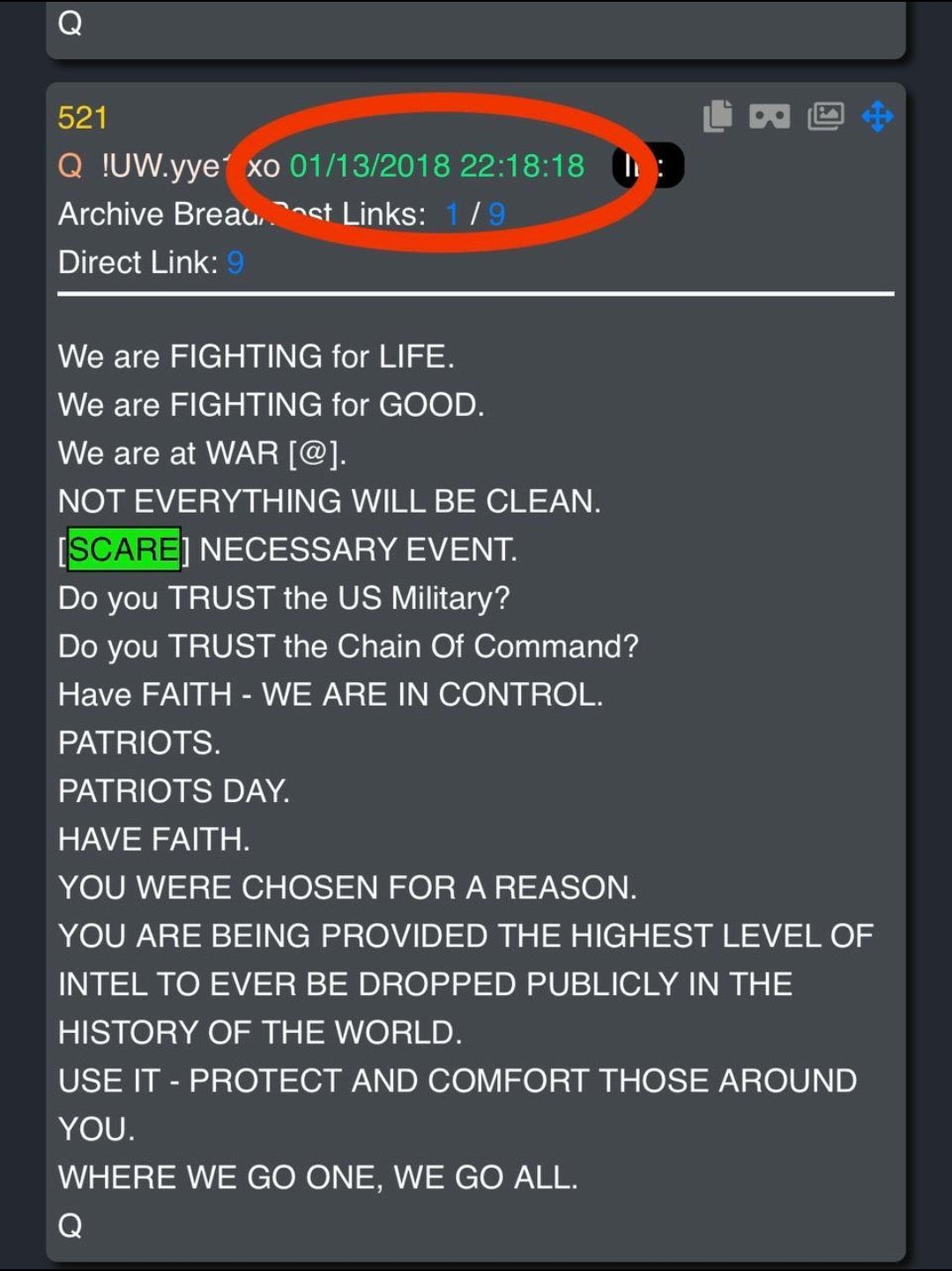
Task: Copy post 521 with the copy icon
Action: coord(718,116)
